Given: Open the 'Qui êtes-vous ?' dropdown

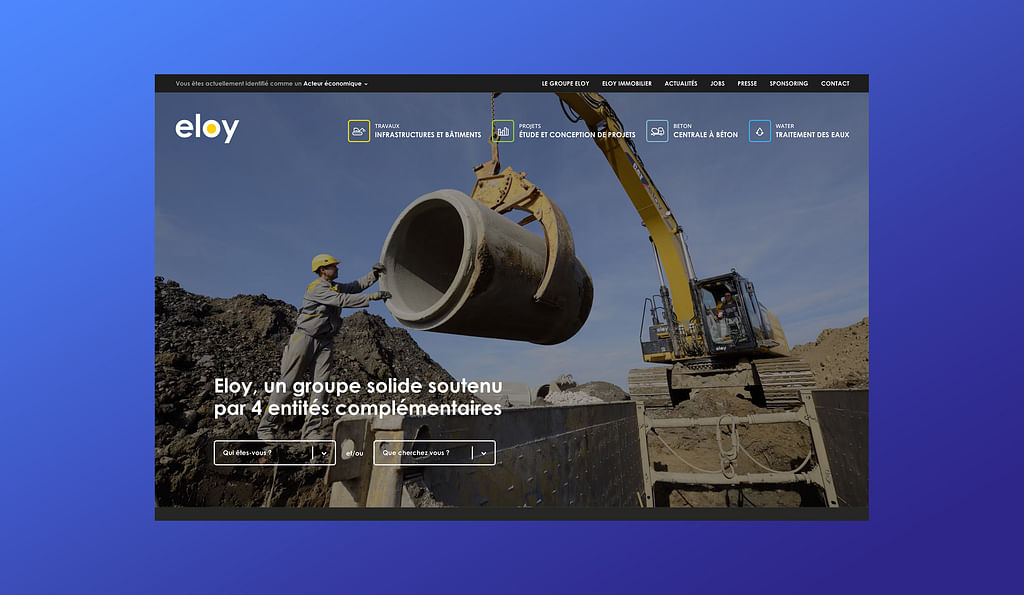Looking at the screenshot, I should 264,453.
